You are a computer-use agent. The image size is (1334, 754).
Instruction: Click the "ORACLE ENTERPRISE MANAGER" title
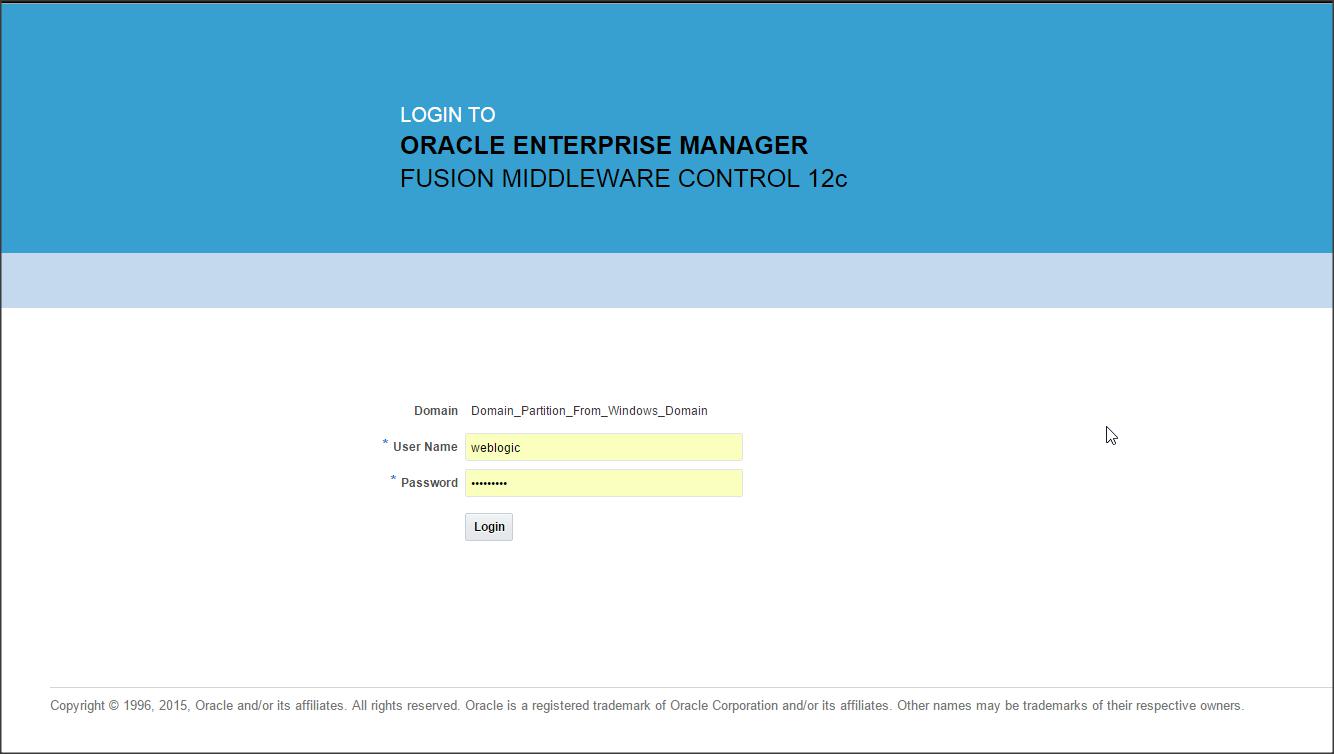click(603, 146)
